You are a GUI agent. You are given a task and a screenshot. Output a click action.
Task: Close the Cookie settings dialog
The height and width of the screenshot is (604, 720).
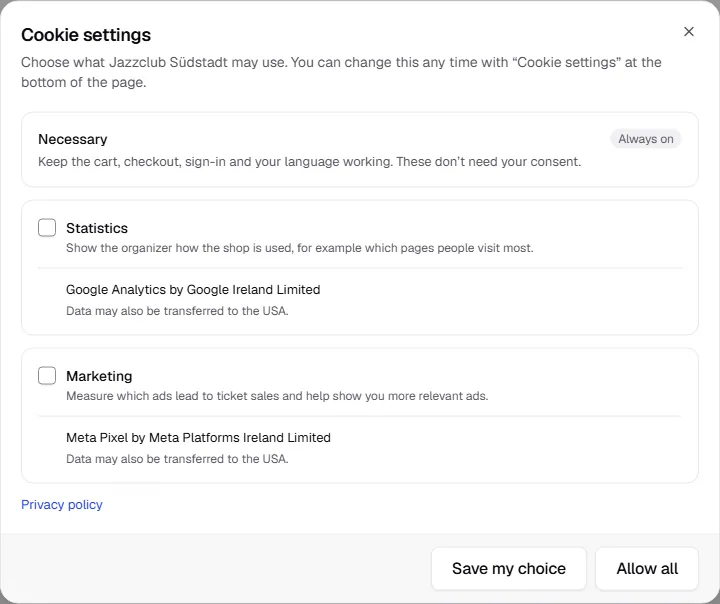point(688,32)
